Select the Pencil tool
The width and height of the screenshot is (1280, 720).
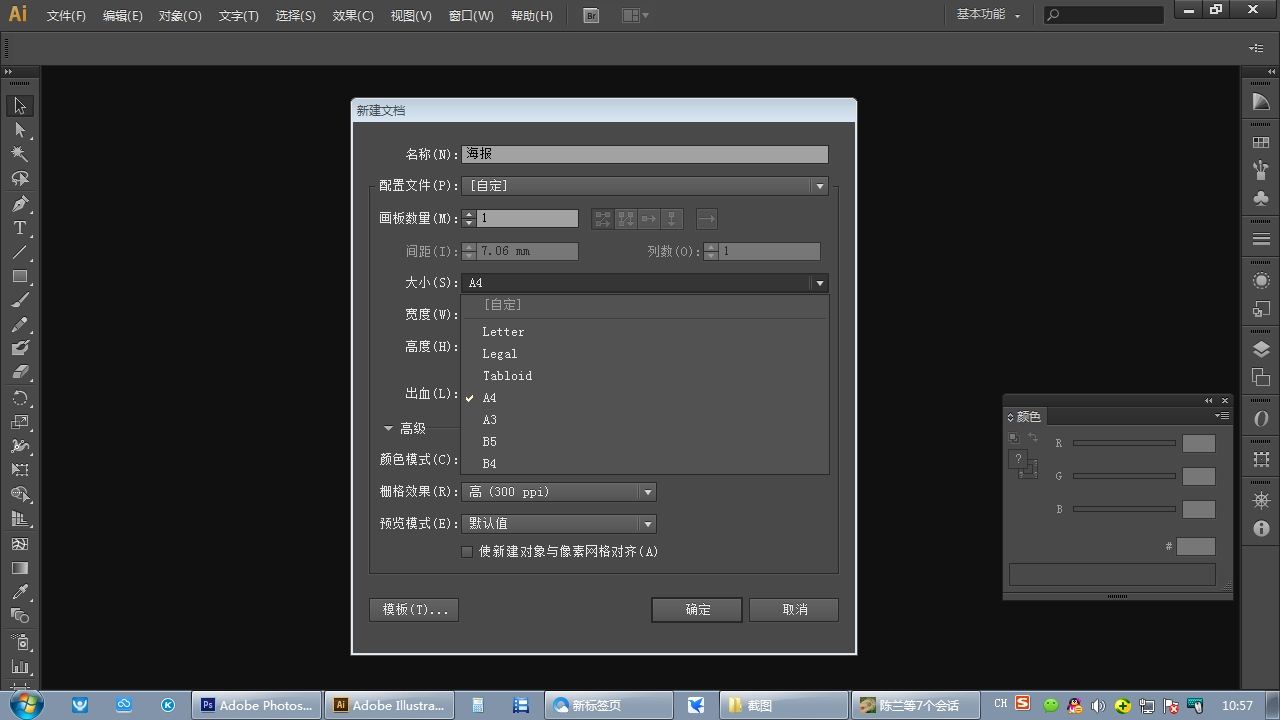(x=20, y=325)
